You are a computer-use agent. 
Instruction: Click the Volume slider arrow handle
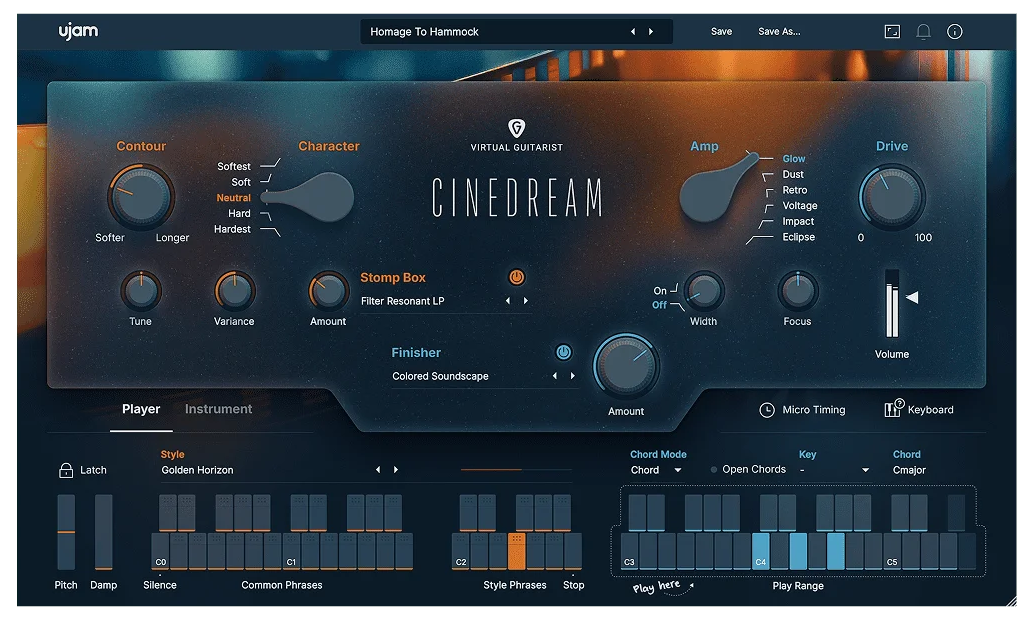click(912, 297)
